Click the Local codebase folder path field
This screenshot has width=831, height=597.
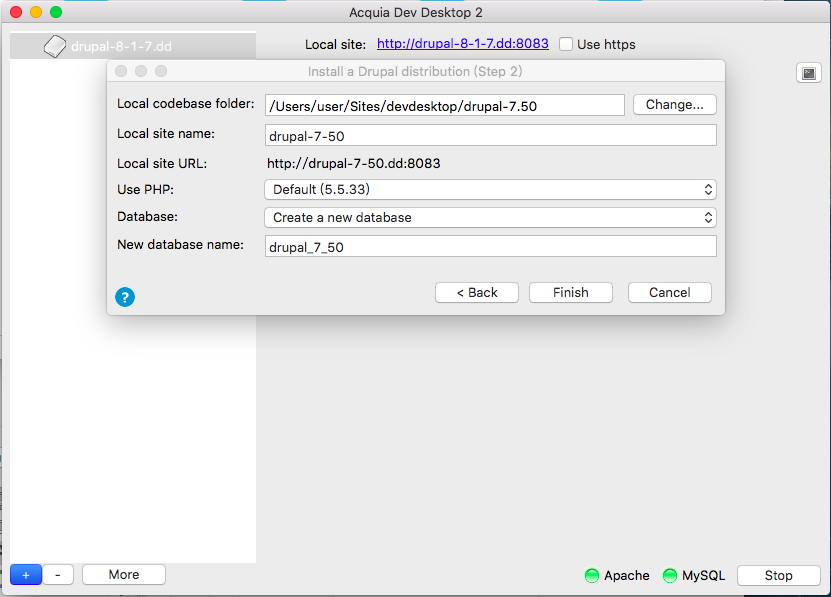pyautogui.click(x=445, y=105)
